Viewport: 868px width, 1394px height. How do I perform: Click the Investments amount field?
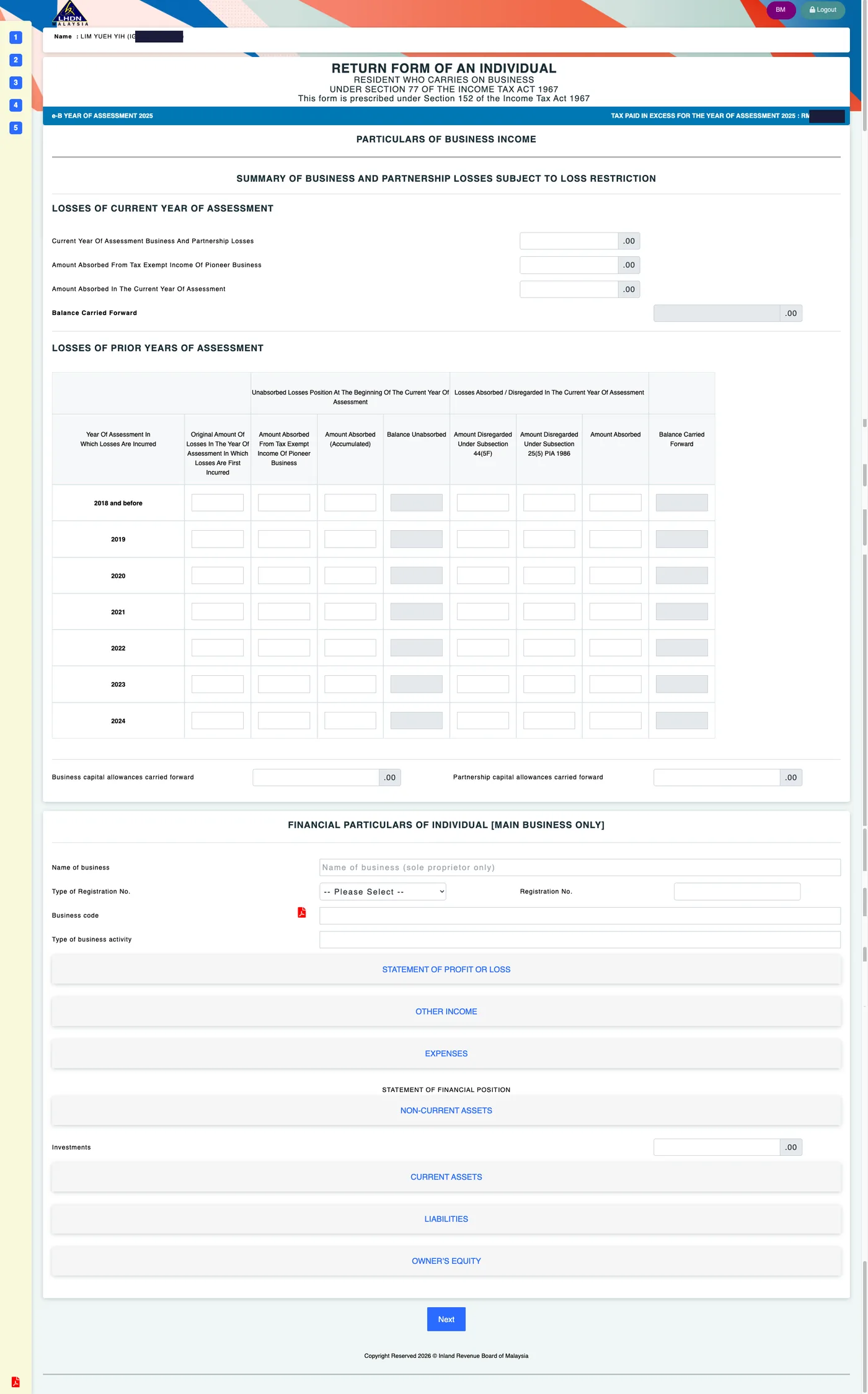[717, 1147]
